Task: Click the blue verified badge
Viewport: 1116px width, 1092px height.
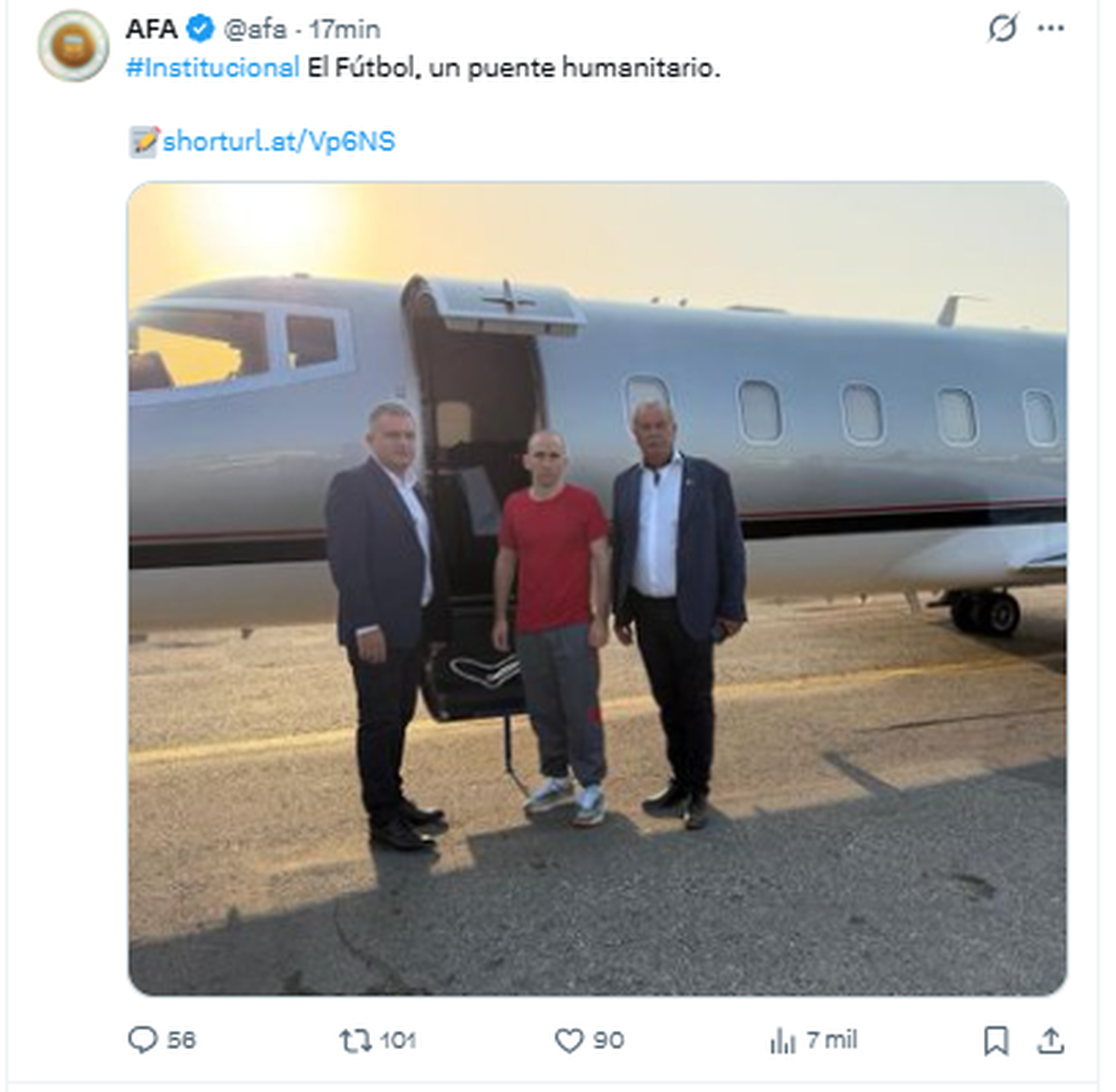Action: [200, 29]
